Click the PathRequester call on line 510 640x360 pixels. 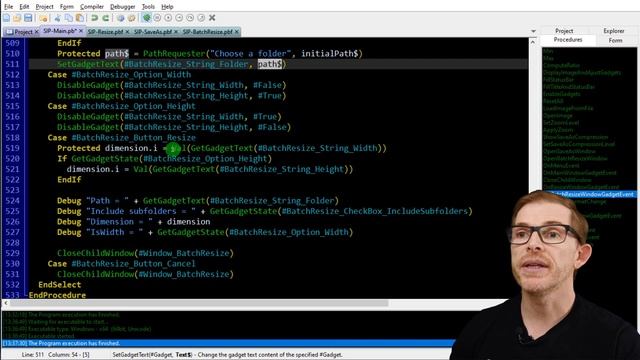174,53
